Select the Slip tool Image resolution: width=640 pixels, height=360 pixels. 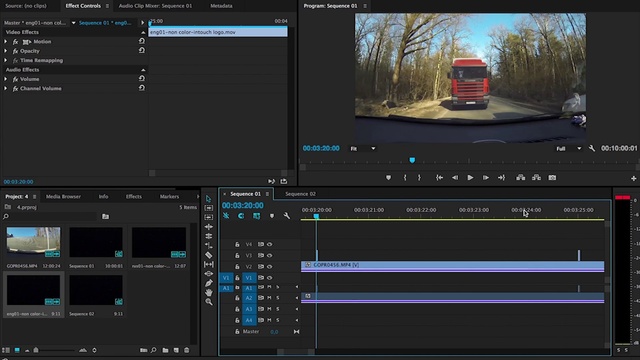pyautogui.click(x=209, y=264)
